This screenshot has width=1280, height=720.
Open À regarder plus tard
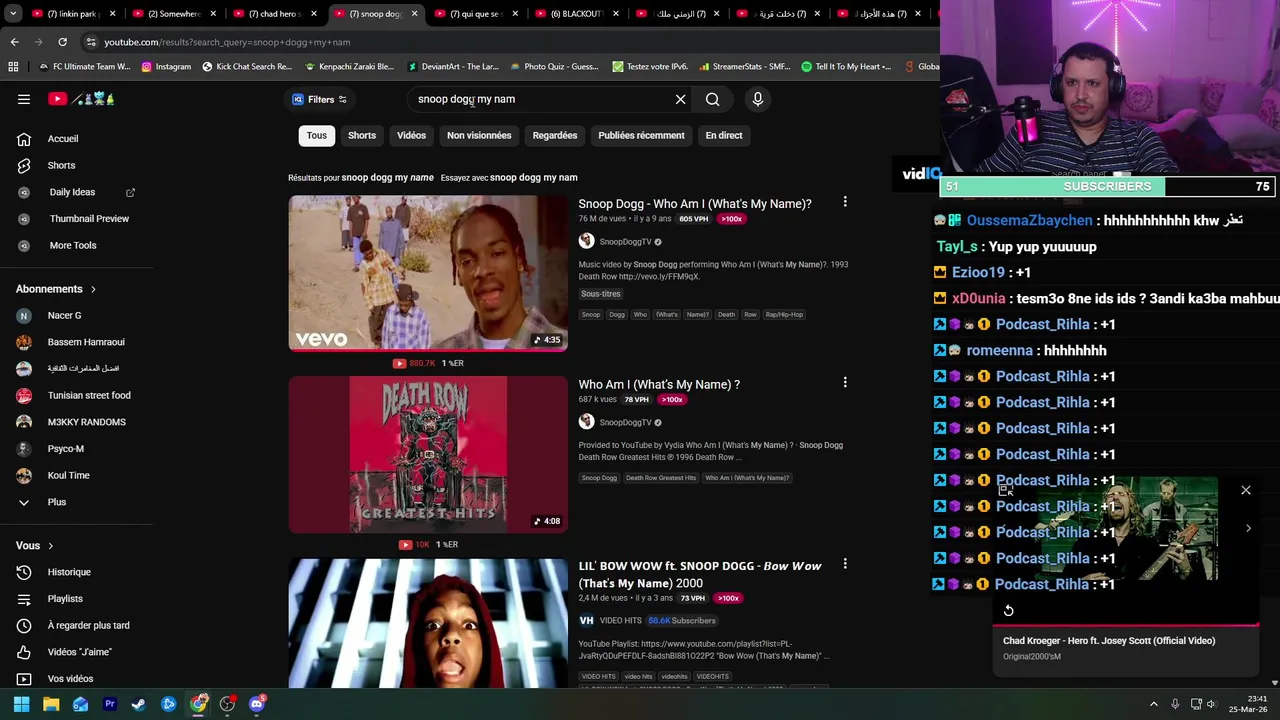click(88, 625)
